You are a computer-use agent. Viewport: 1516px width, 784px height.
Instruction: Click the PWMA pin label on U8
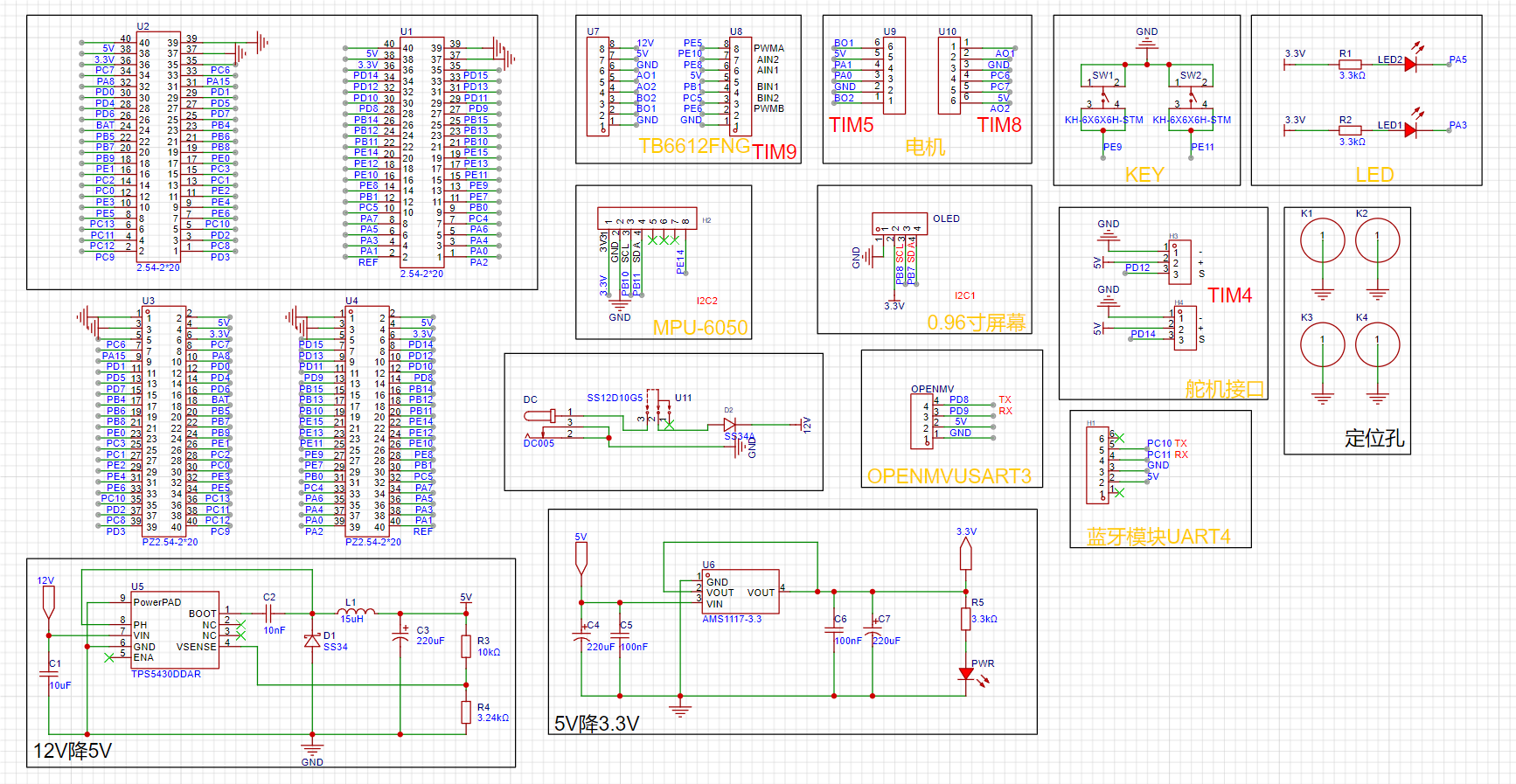click(769, 49)
